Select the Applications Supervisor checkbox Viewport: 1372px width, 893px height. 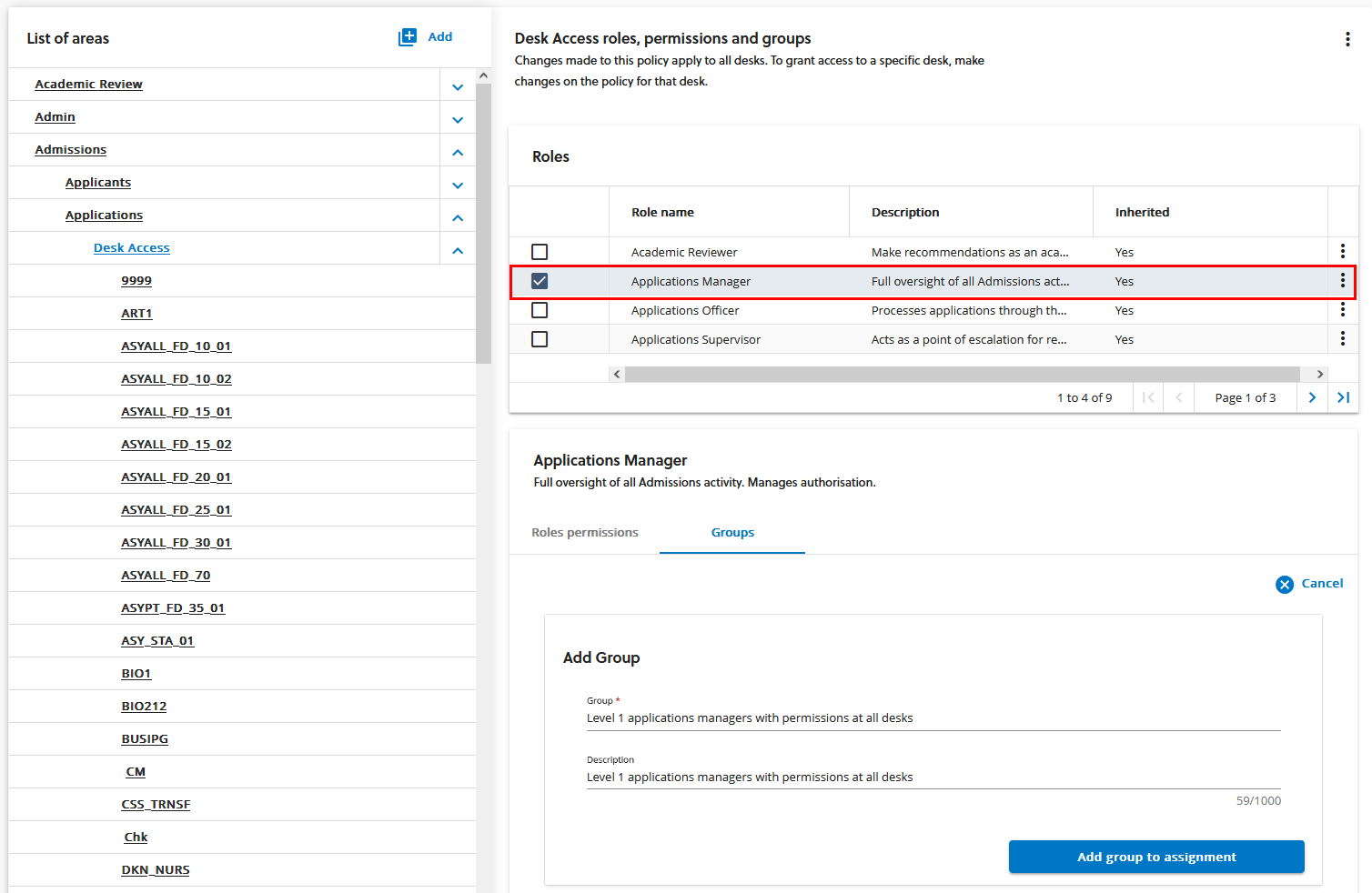point(540,339)
